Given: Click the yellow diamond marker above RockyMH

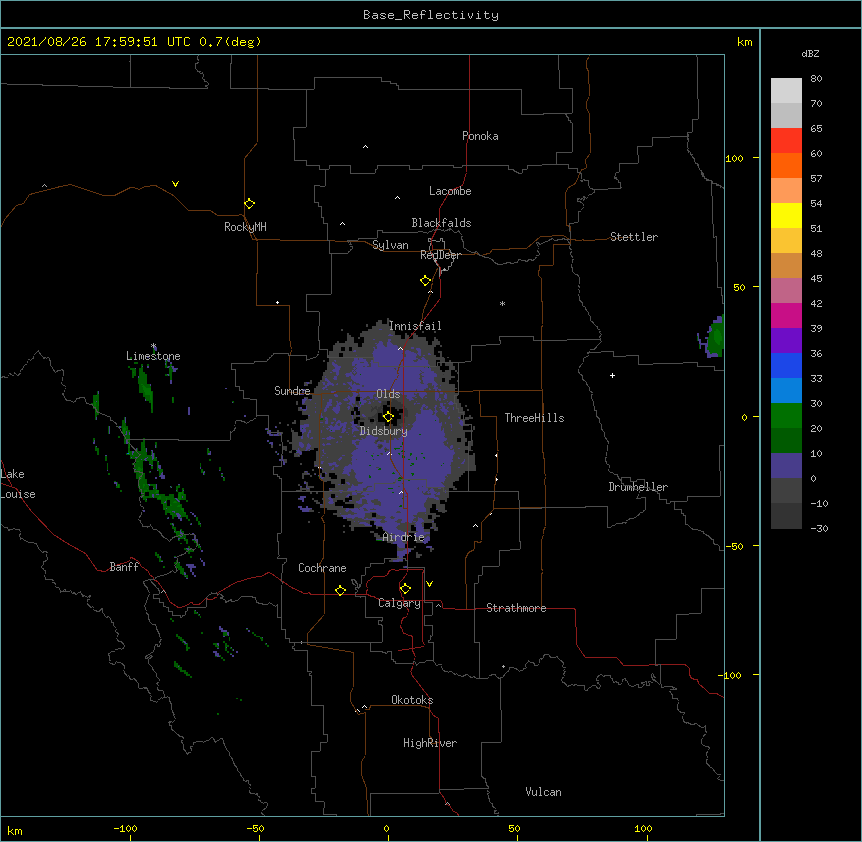Looking at the screenshot, I should (x=249, y=204).
